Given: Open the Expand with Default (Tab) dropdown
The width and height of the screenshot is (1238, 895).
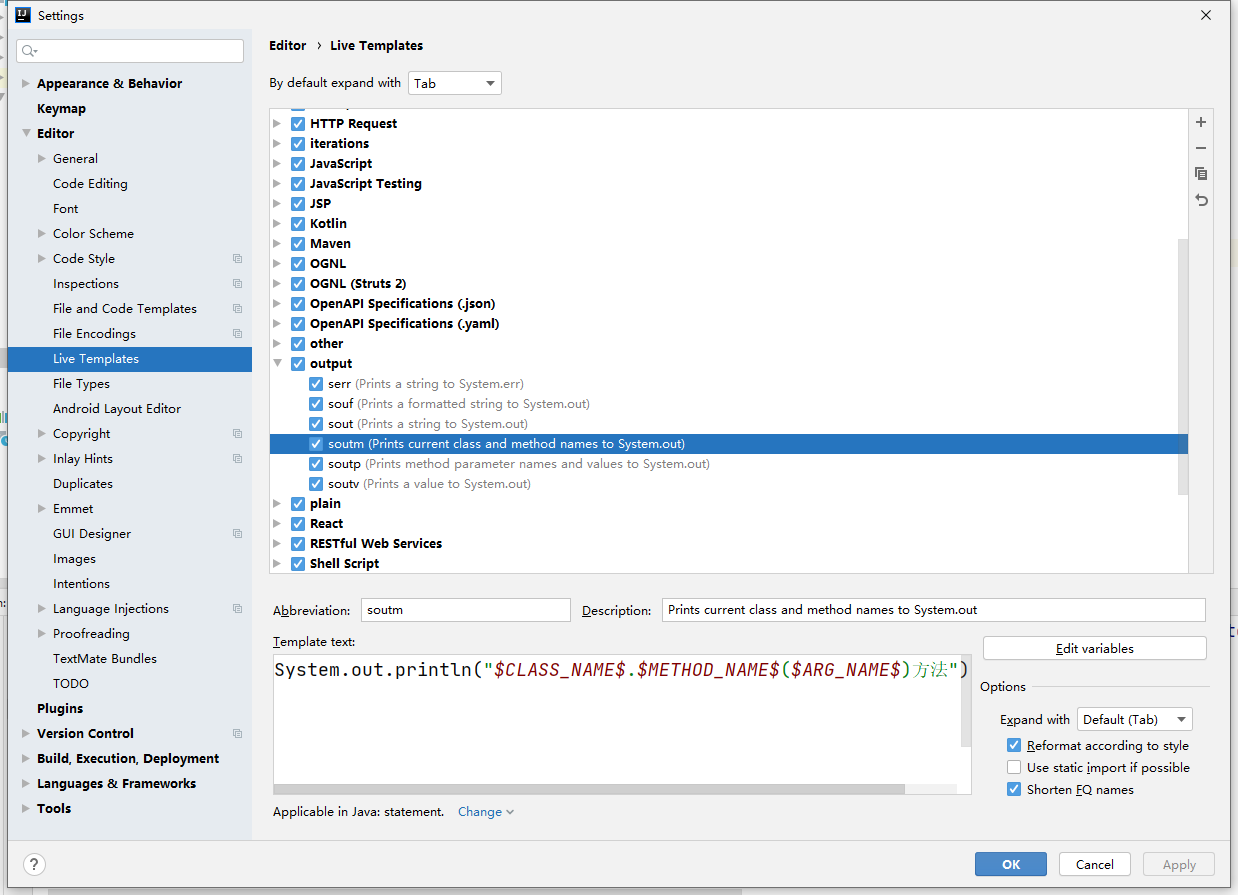Looking at the screenshot, I should (x=1135, y=720).
